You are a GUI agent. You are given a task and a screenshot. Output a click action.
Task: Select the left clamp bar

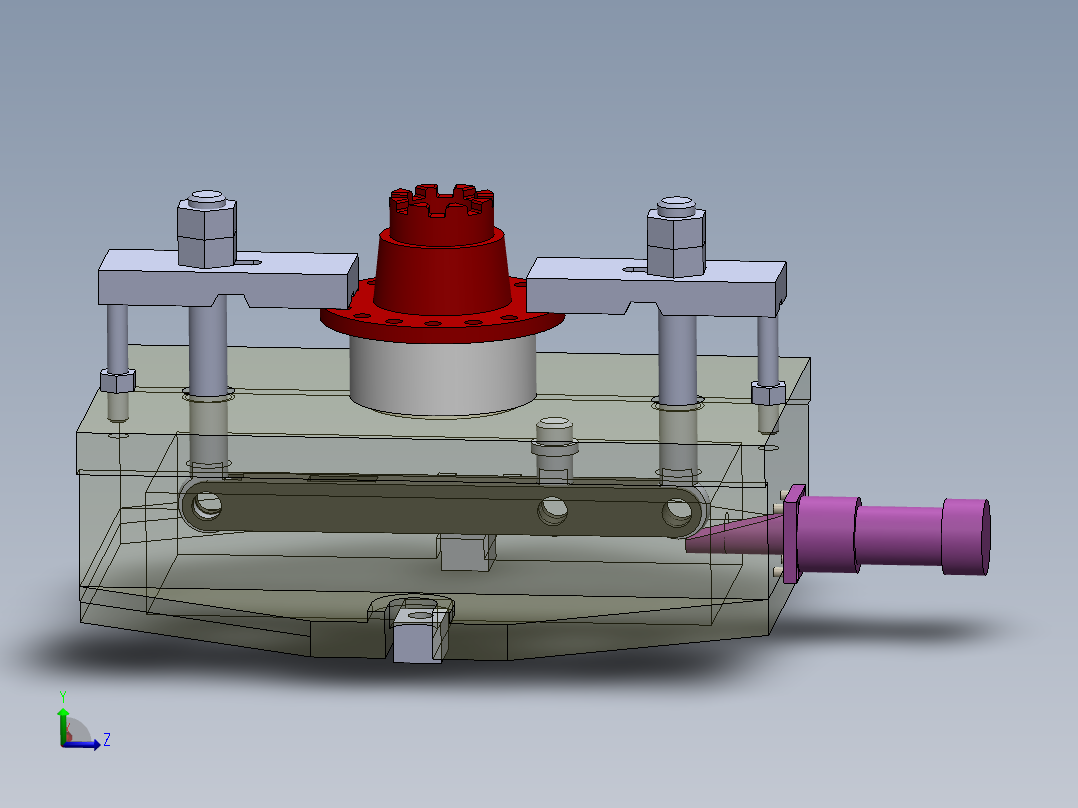(x=228, y=280)
